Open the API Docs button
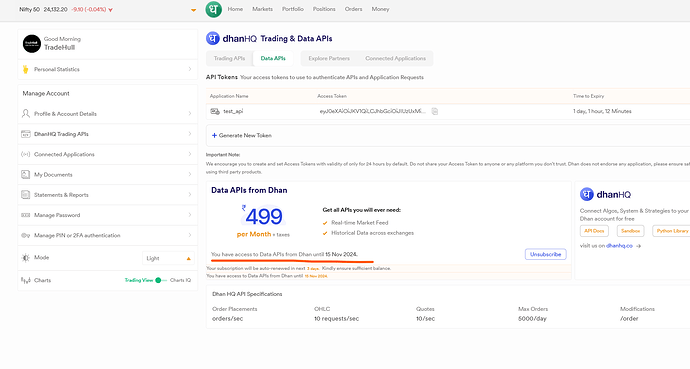Viewport: 690px width, 369px height. (594, 231)
